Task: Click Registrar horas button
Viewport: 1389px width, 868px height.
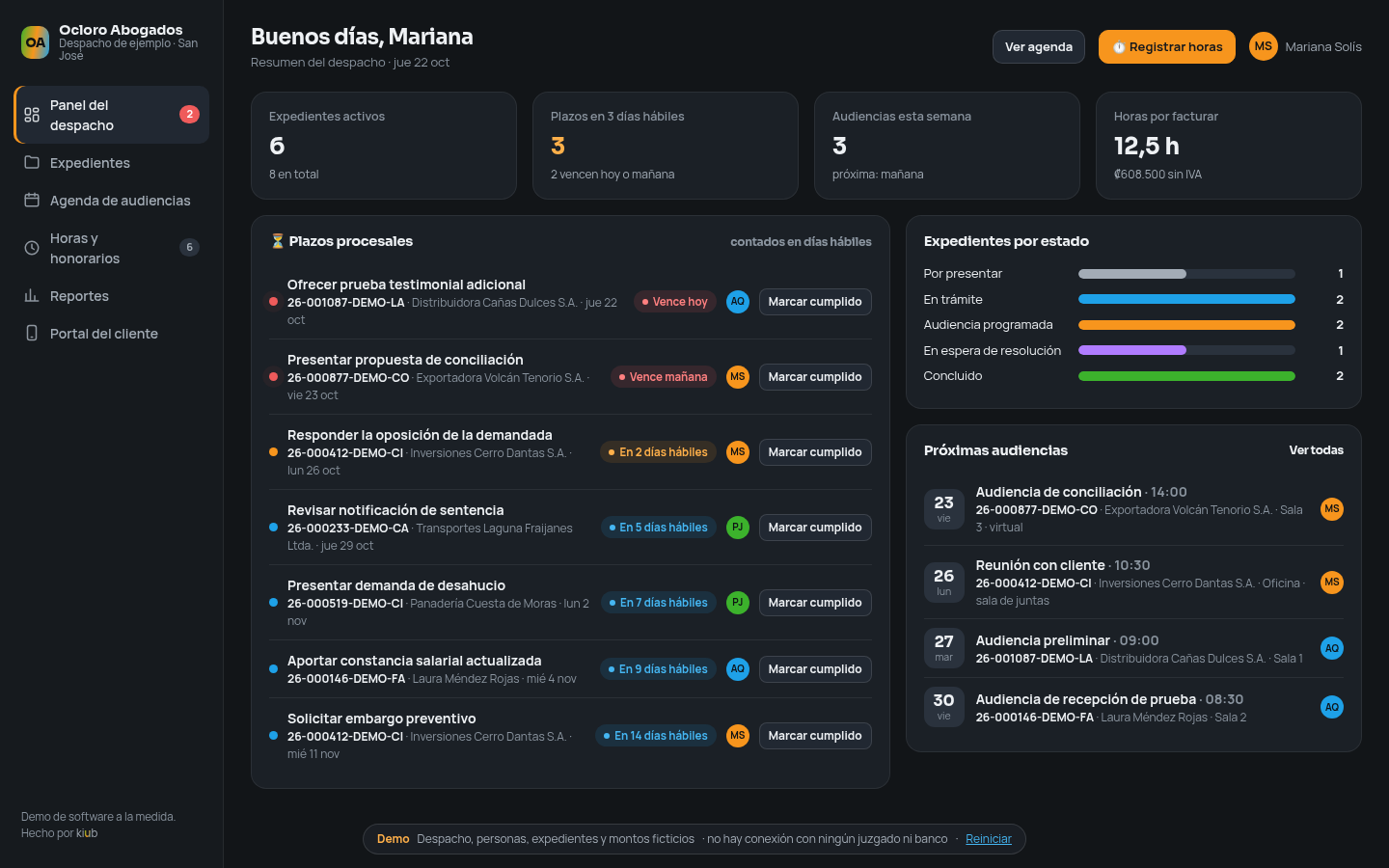Action: tap(1167, 46)
